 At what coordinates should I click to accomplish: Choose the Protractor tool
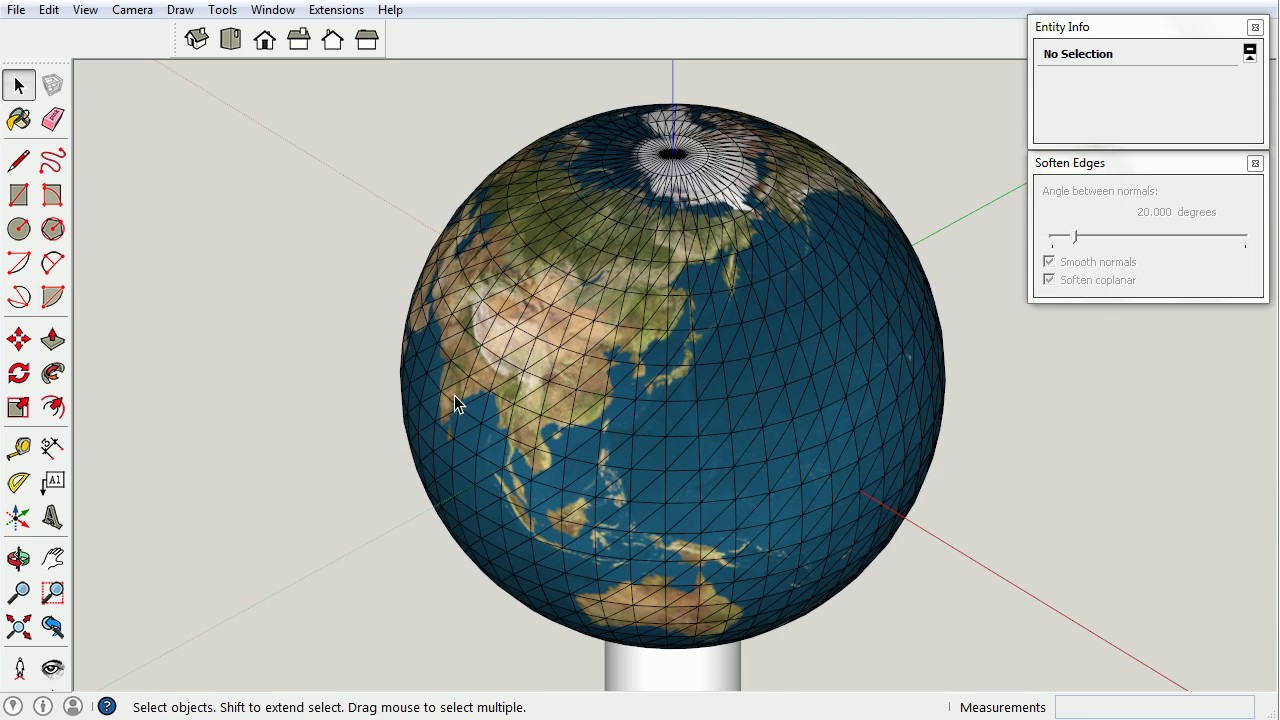[x=18, y=482]
